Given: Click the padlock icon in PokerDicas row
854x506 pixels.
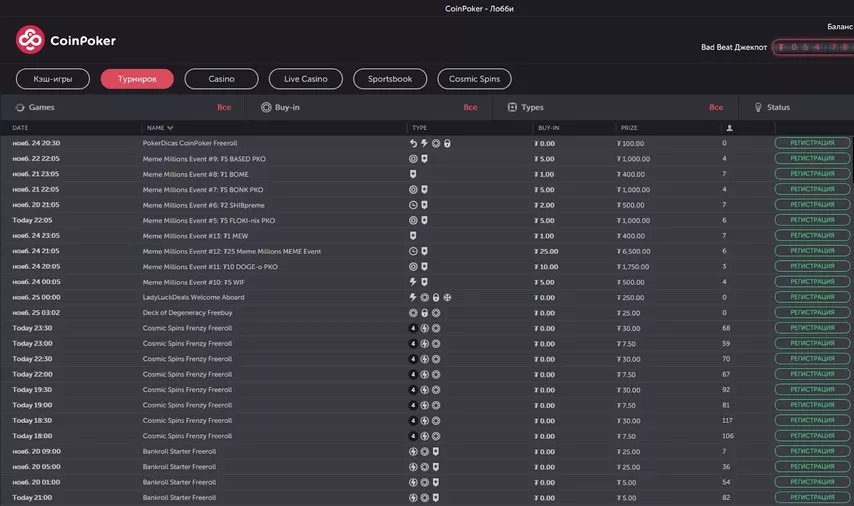Looking at the screenshot, I should pos(447,143).
